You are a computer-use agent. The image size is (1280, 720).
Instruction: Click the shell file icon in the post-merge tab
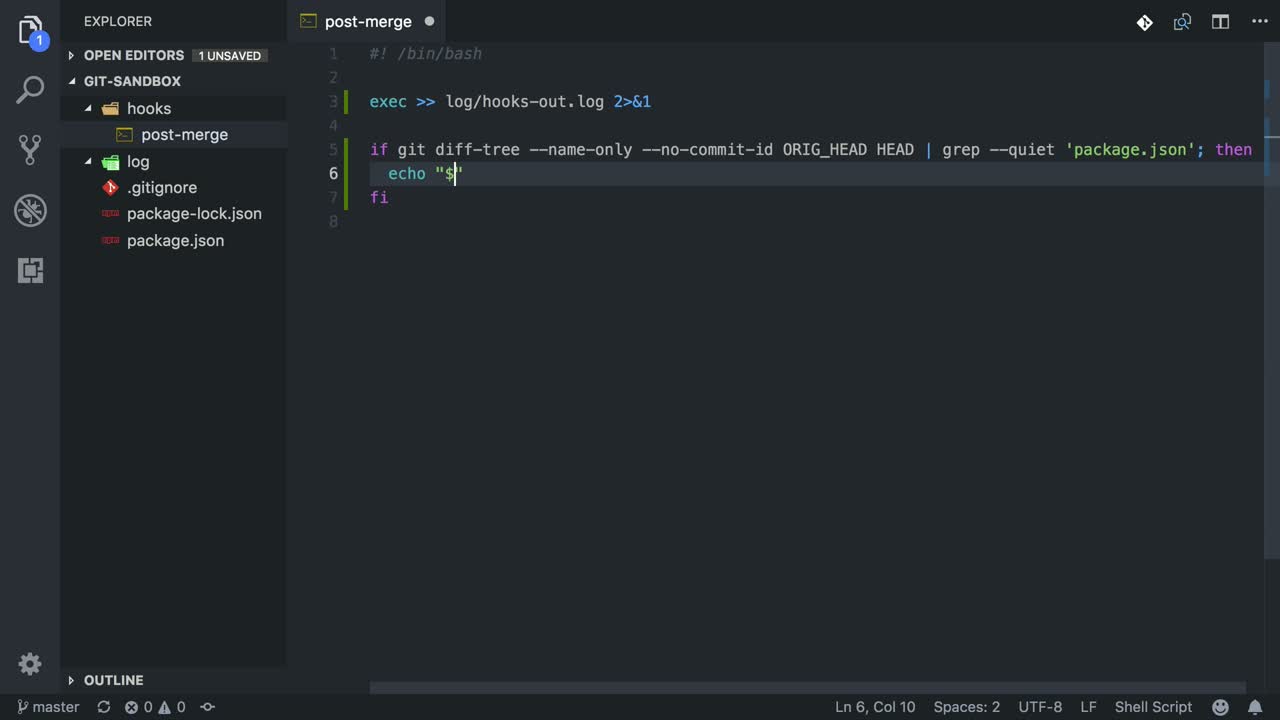pos(308,21)
